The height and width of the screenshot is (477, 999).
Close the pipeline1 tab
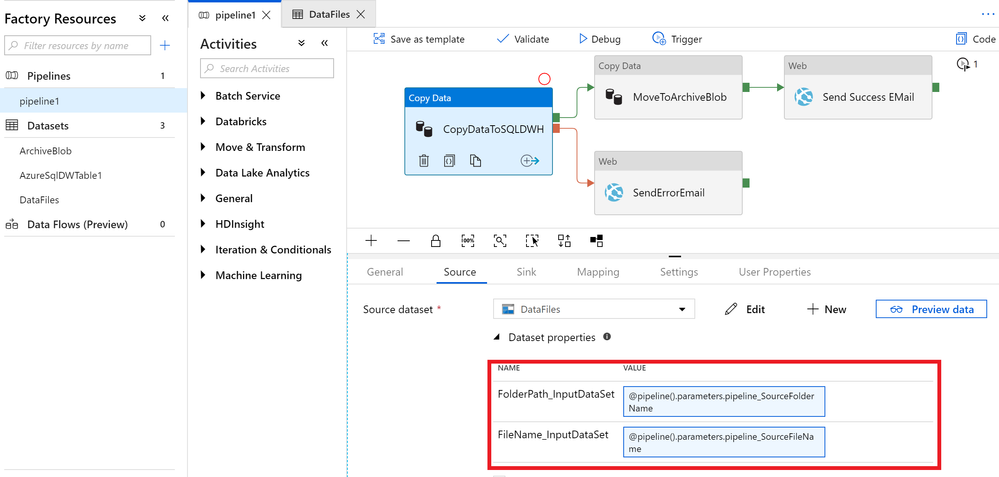[x=266, y=15]
